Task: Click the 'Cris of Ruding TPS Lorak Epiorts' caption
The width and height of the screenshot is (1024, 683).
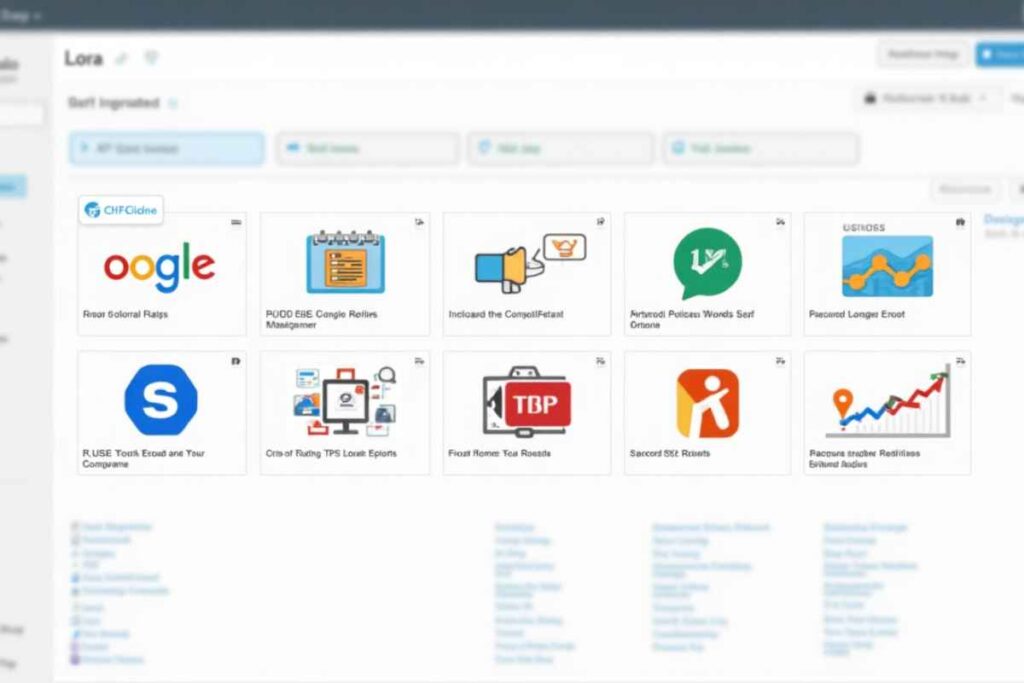Action: tap(331, 453)
